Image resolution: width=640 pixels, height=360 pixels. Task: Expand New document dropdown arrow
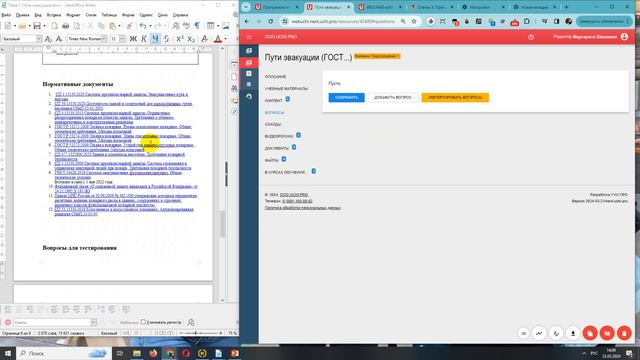pyautogui.click(x=15, y=26)
